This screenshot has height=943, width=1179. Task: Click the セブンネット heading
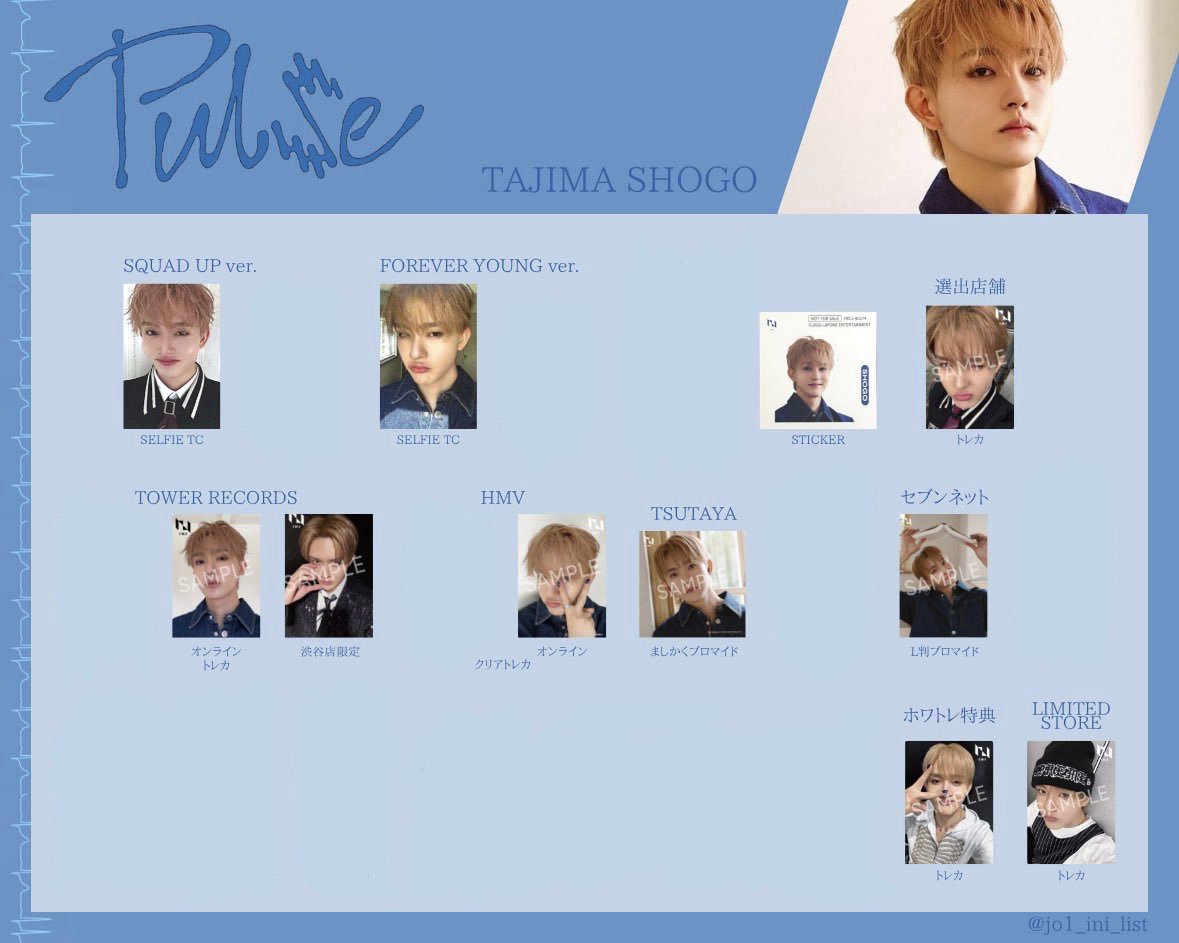pyautogui.click(x=944, y=497)
